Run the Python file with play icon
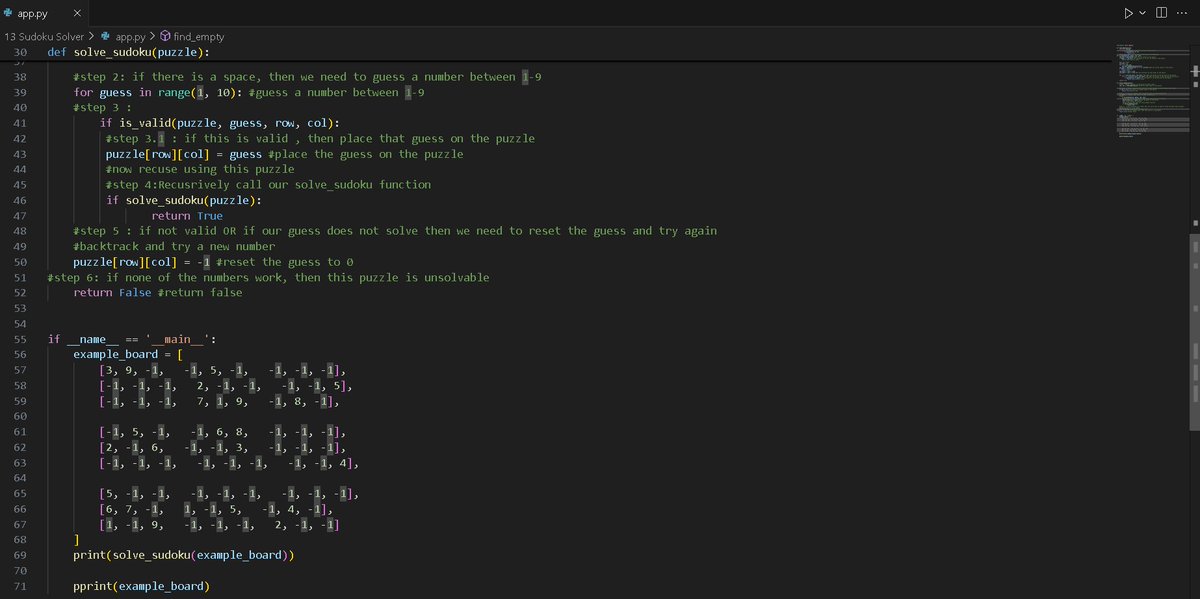 [x=1128, y=13]
